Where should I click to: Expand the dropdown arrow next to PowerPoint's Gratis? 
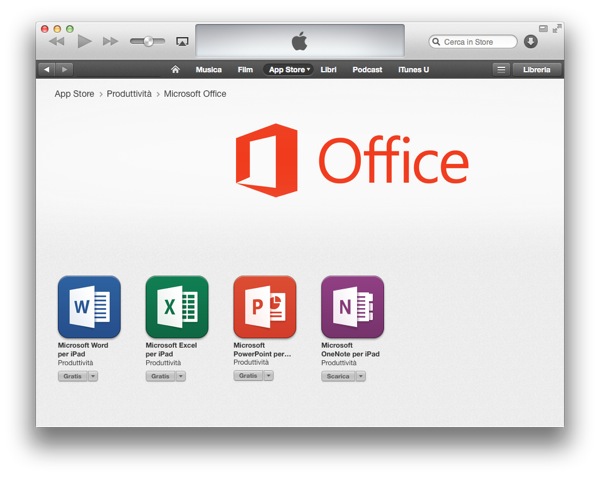[269, 376]
